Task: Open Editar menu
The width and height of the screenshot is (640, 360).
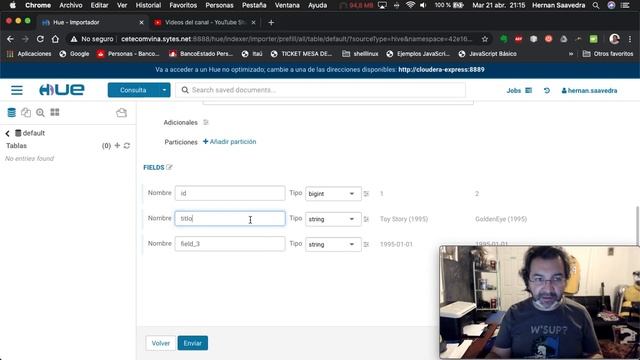Action: (x=99, y=5)
